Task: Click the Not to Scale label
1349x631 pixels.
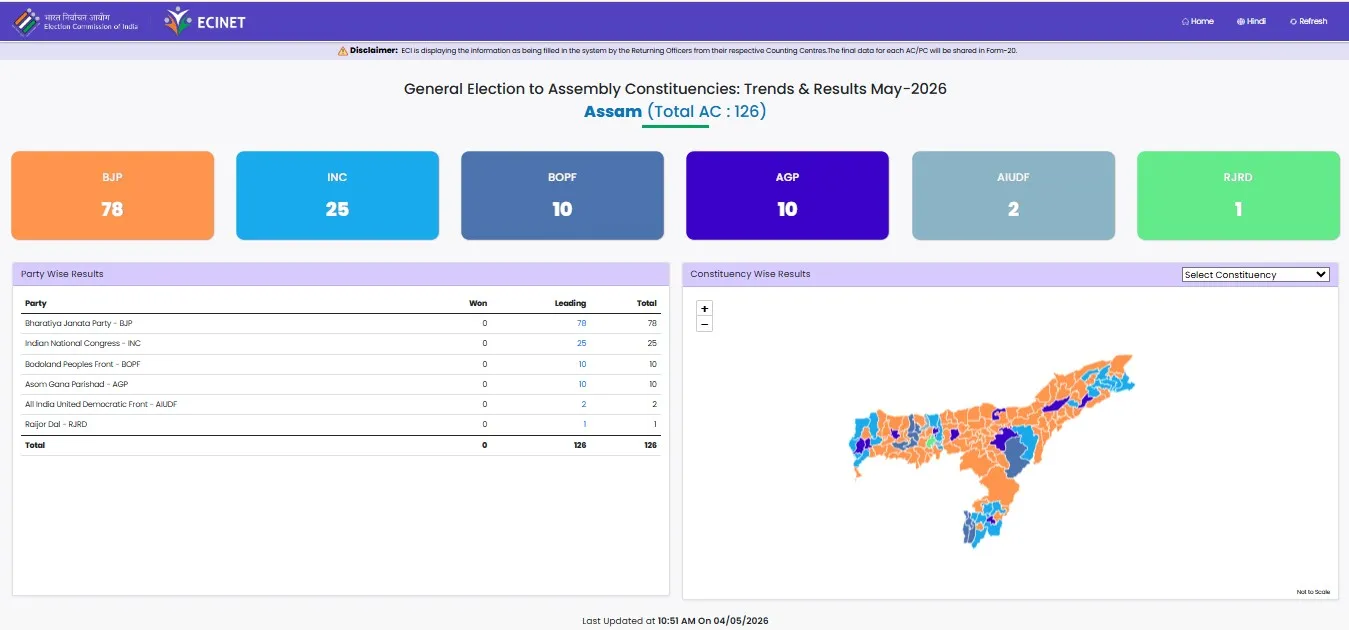Action: coord(1313,592)
